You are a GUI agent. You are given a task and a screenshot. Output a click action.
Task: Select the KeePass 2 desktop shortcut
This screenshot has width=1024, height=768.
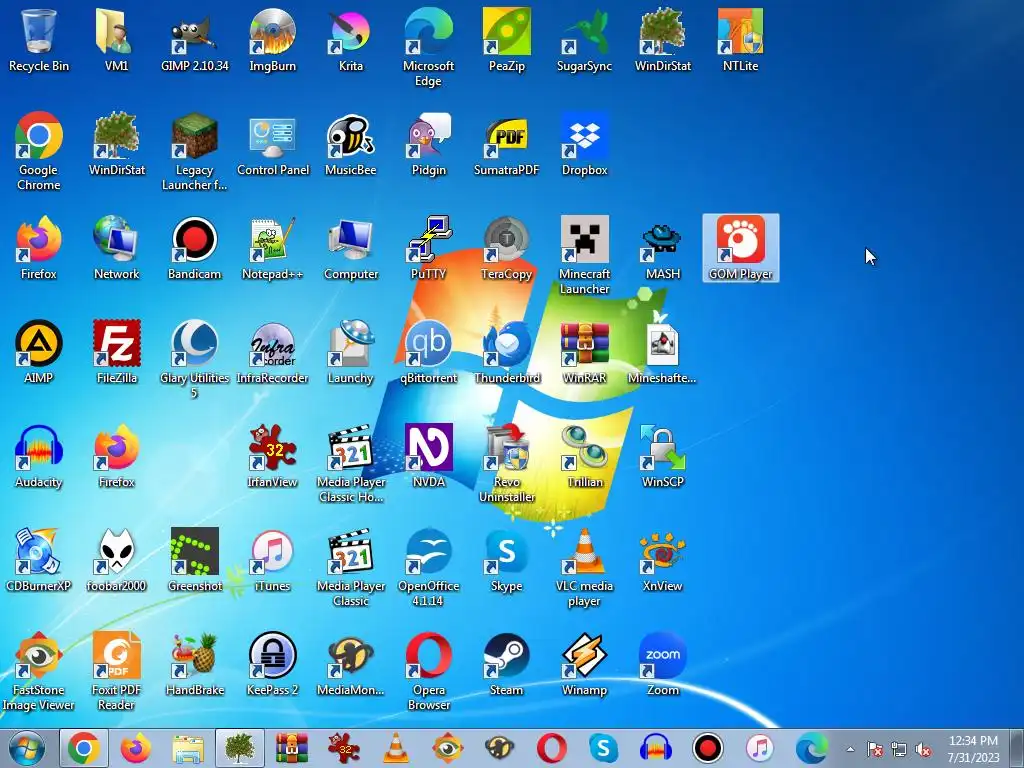coord(272,665)
